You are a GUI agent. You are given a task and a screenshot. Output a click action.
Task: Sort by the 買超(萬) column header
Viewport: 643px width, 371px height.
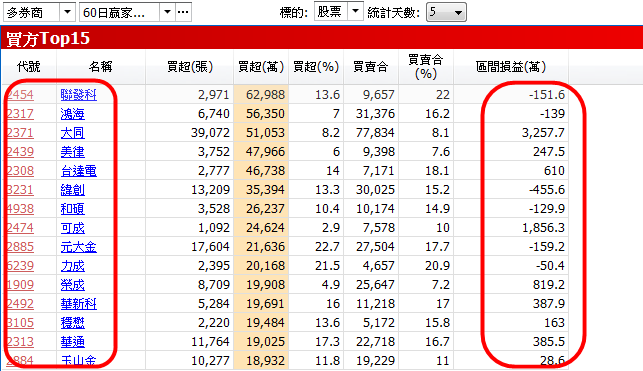tap(261, 66)
